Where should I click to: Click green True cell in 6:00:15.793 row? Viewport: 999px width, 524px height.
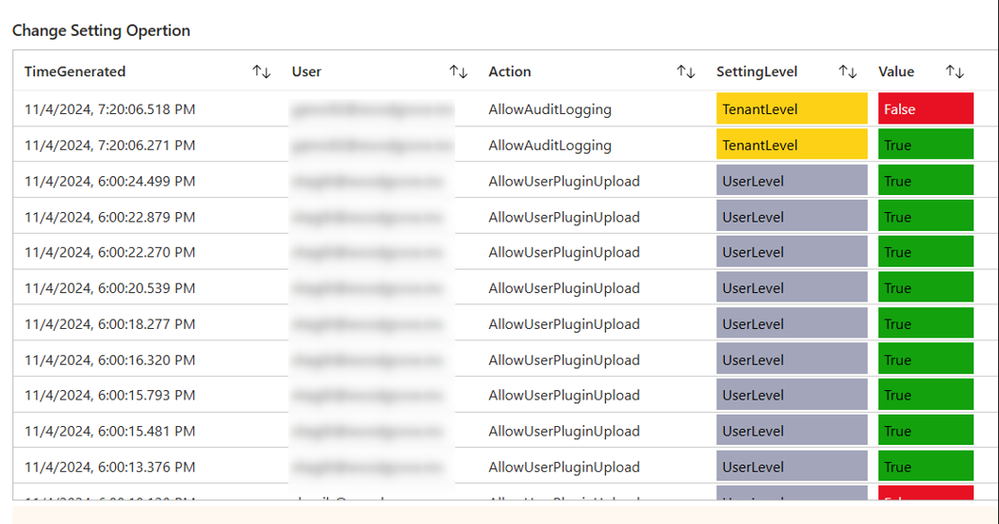point(926,394)
